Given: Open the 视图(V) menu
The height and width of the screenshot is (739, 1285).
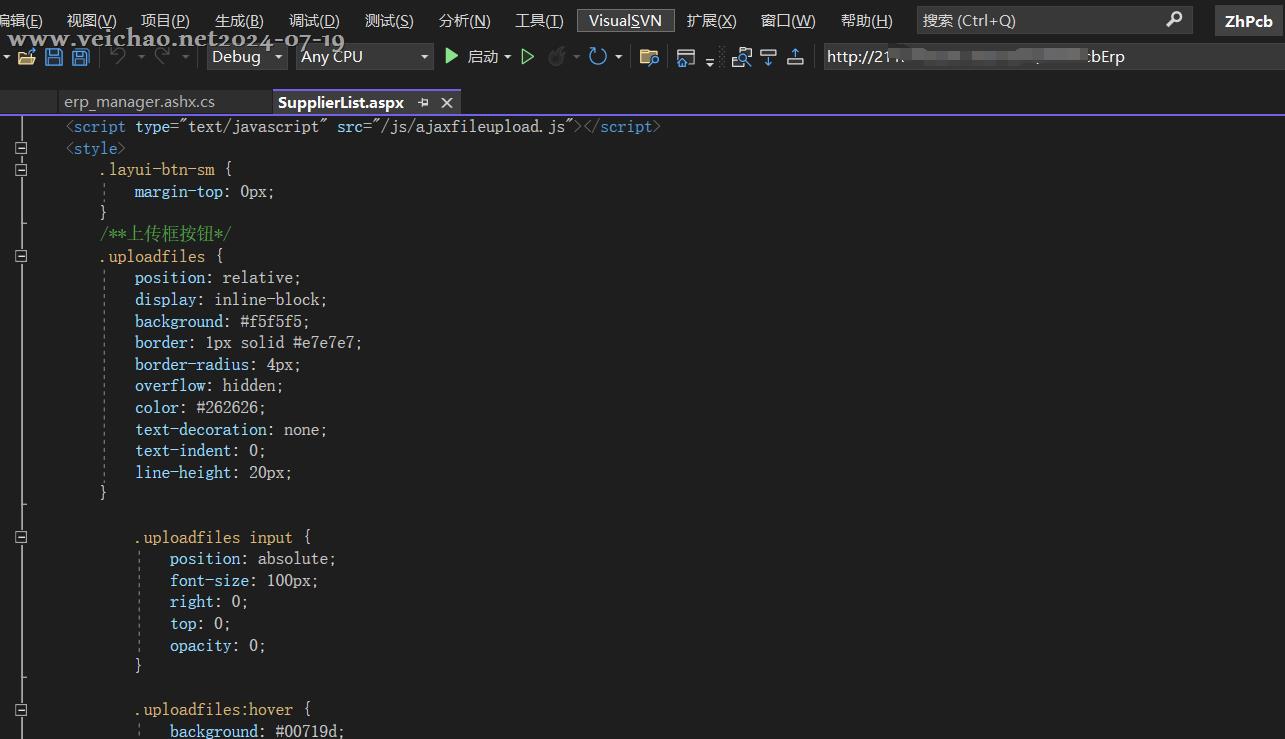Looking at the screenshot, I should coord(91,20).
